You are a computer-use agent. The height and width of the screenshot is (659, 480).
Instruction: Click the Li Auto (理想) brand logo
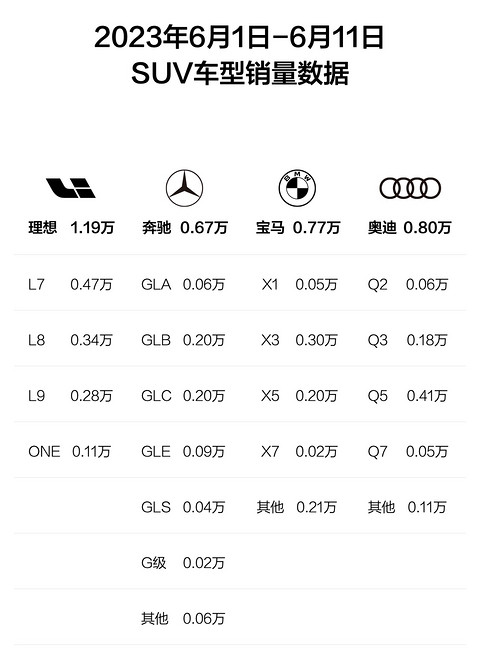point(71,188)
